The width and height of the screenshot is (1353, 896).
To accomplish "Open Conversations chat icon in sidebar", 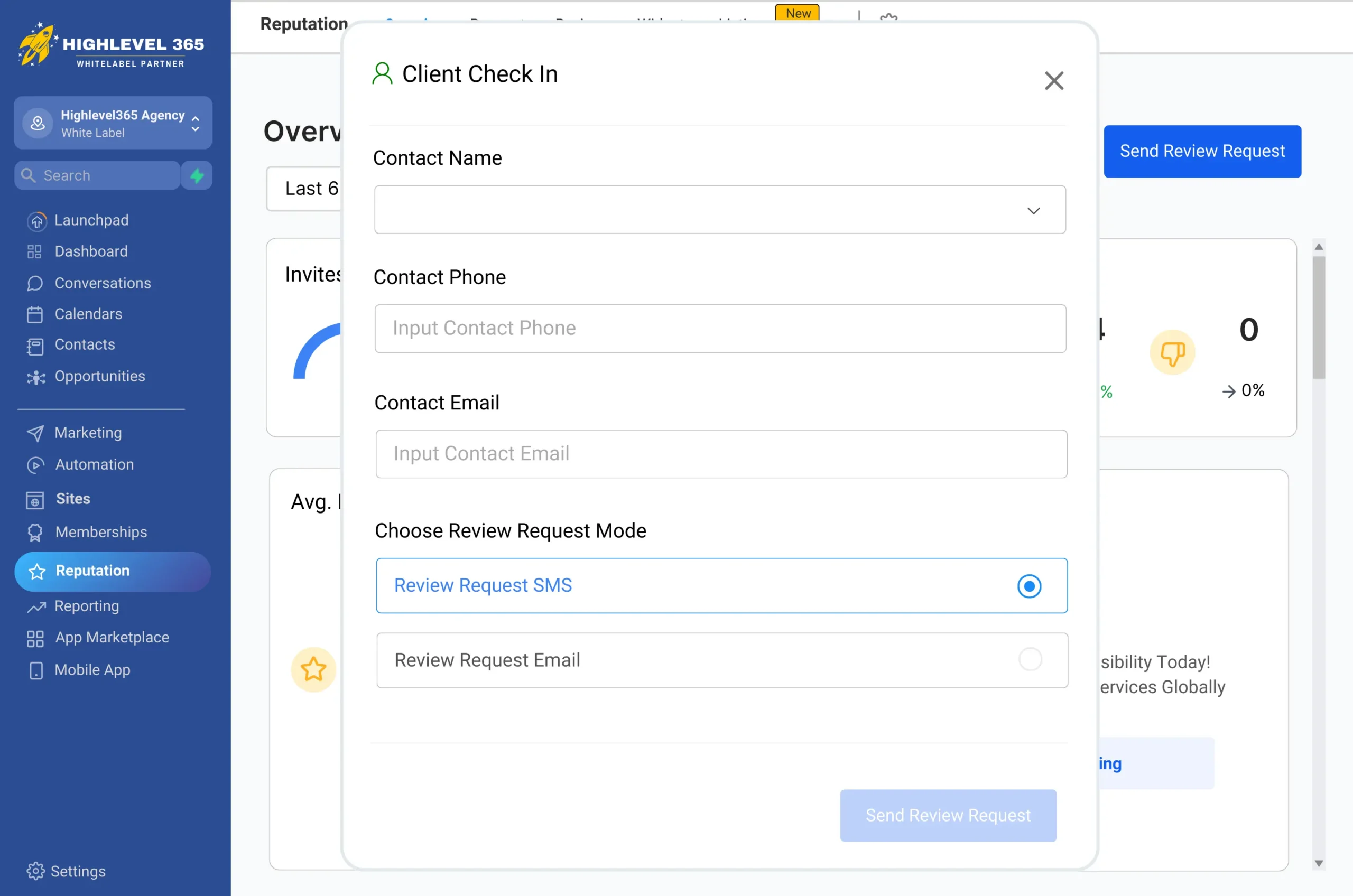I will (35, 283).
